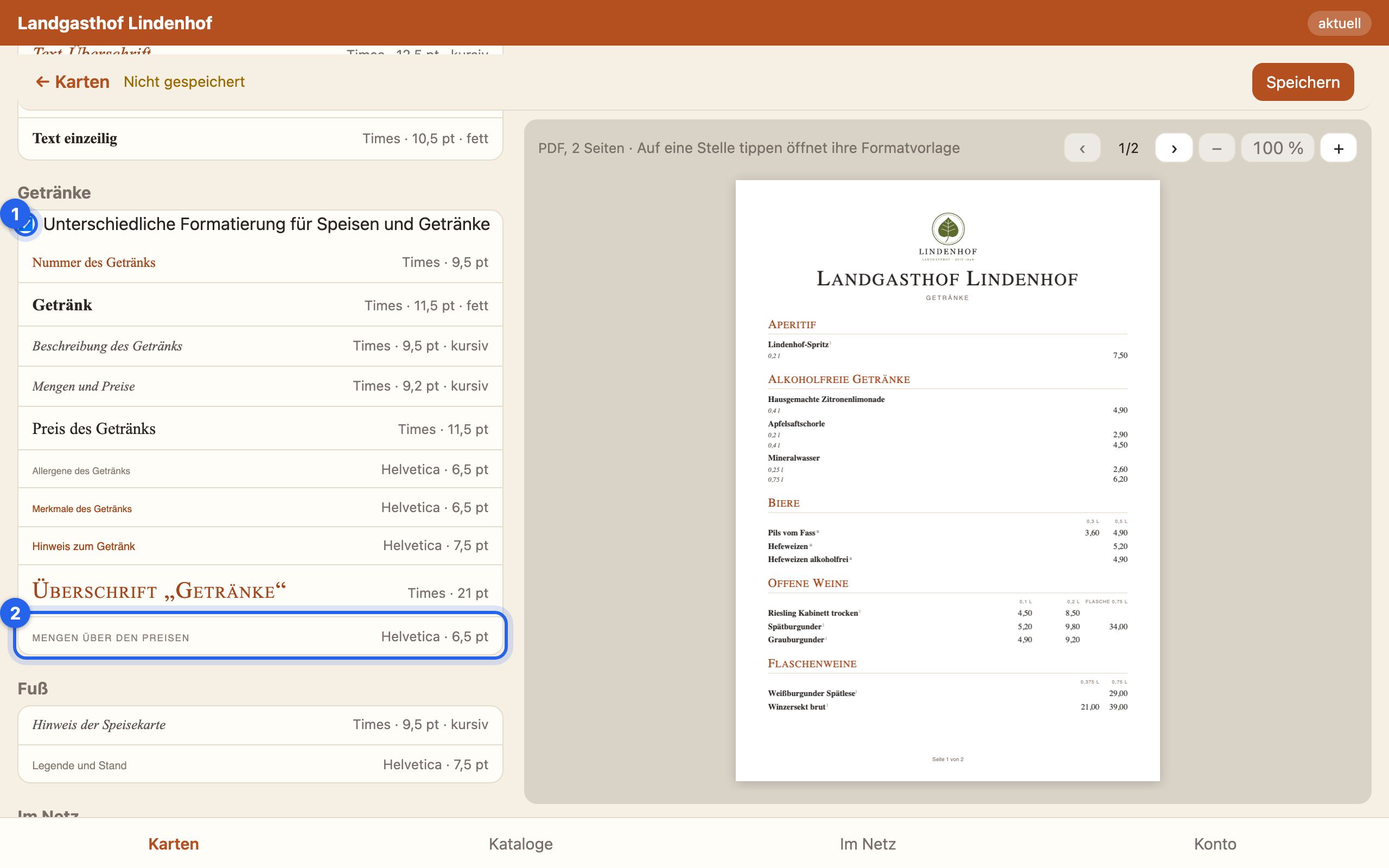The width and height of the screenshot is (1389, 868).
Task: Go to the previous PDF page
Action: 1081,148
